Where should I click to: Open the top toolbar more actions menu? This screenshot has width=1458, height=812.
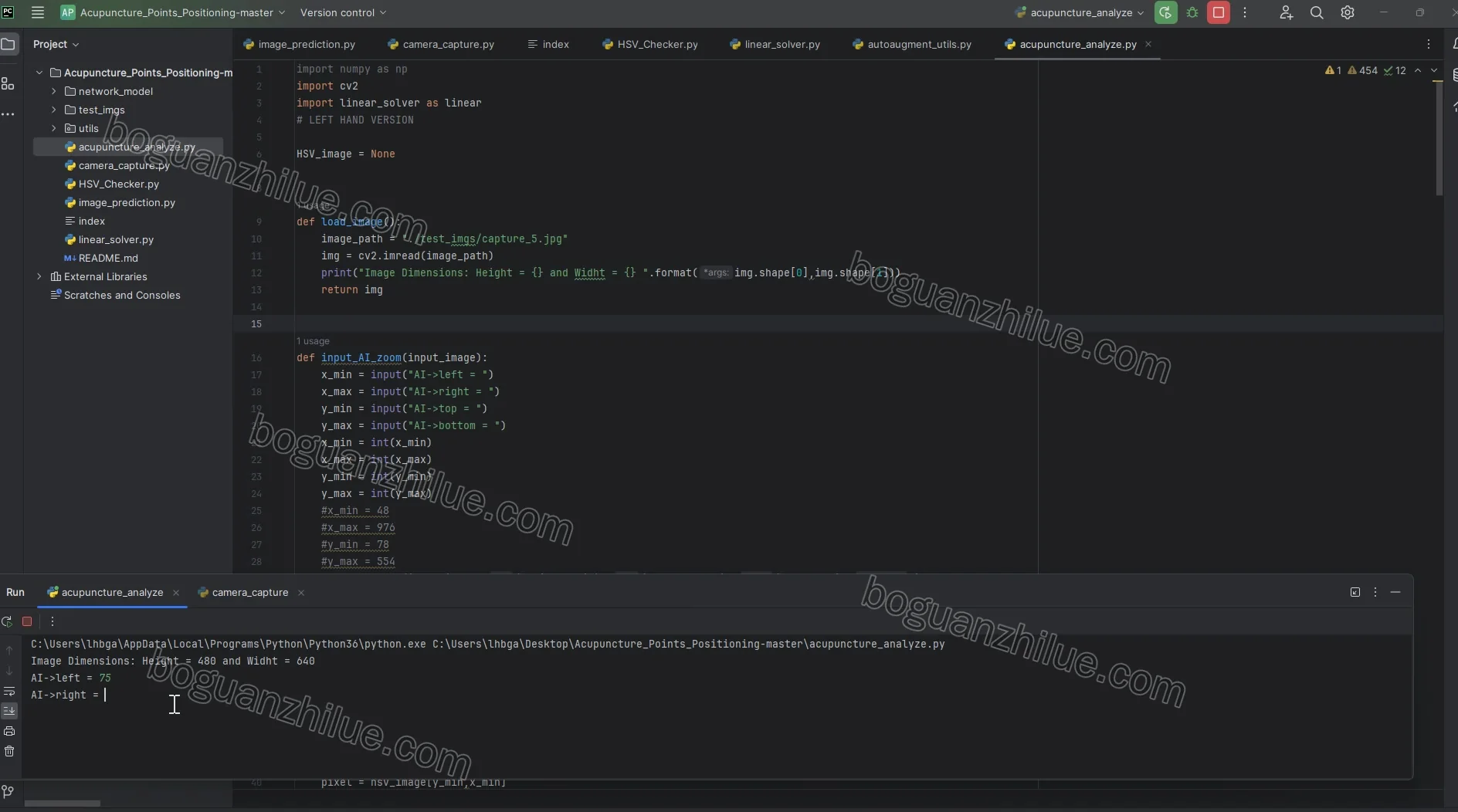tap(1245, 12)
